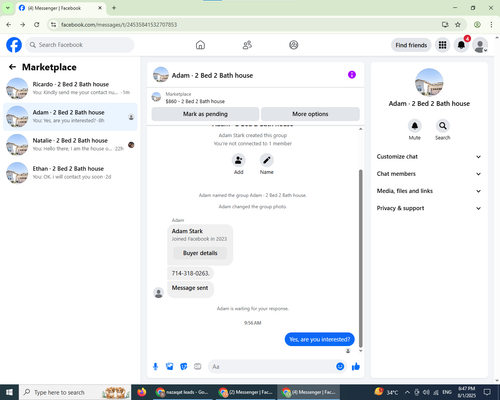Image resolution: width=500 pixels, height=400 pixels.
Task: Attach a file using the photo icon
Action: pyautogui.click(x=170, y=367)
